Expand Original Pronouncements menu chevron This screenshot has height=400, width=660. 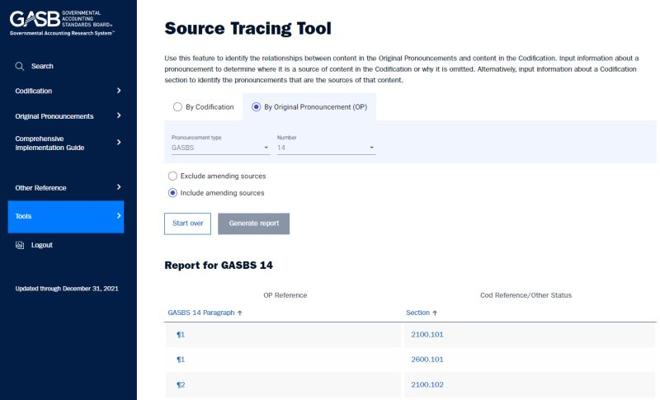[118, 116]
